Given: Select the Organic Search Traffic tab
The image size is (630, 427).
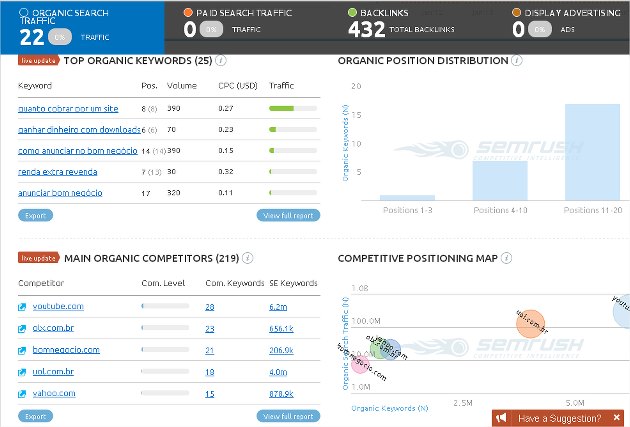Looking at the screenshot, I should pos(82,27).
